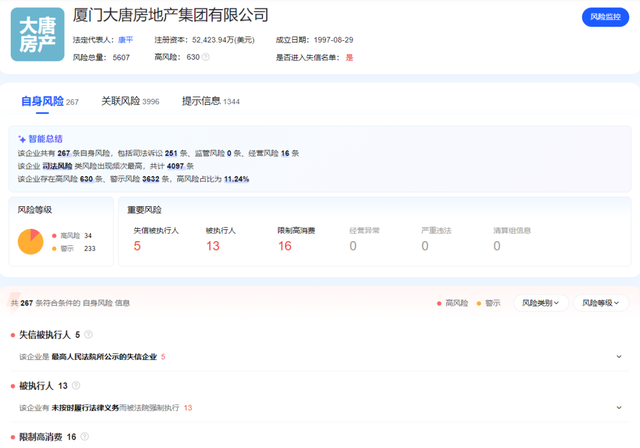Click 成立日期 1997-08-29 value
Image resolution: width=640 pixels, height=448 pixels.
pos(333,40)
